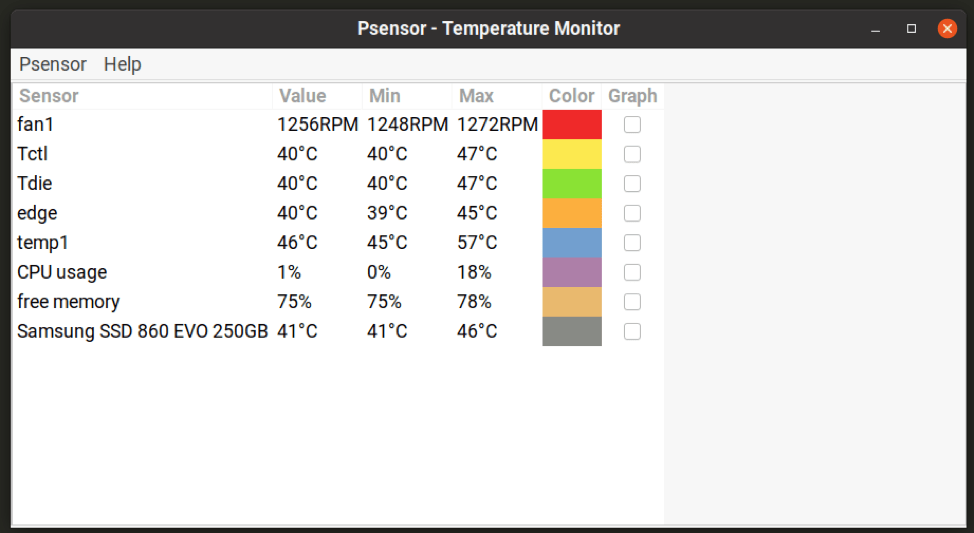Screen dimensions: 974x533
Task: Minimize the Psensor window
Action: 875,29
